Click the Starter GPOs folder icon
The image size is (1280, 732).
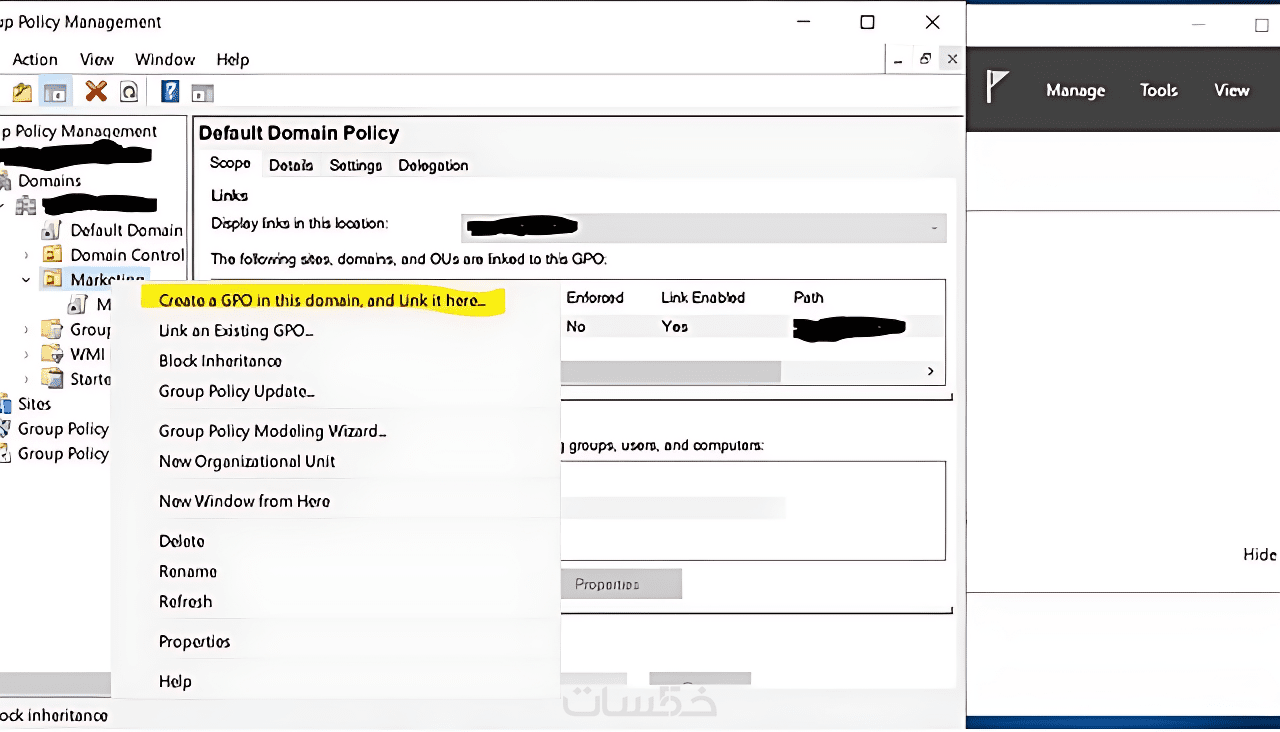(x=53, y=379)
